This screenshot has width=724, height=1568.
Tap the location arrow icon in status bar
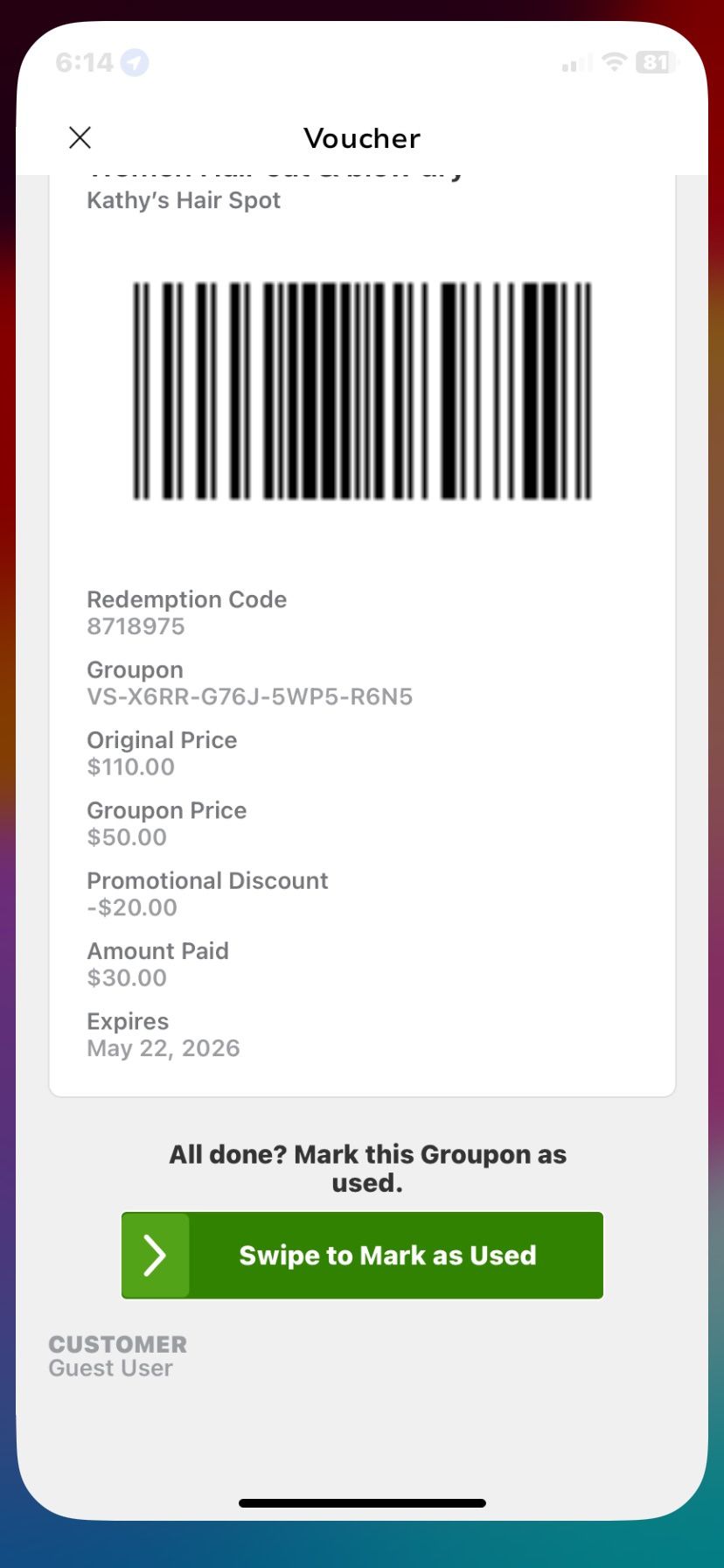coord(135,62)
